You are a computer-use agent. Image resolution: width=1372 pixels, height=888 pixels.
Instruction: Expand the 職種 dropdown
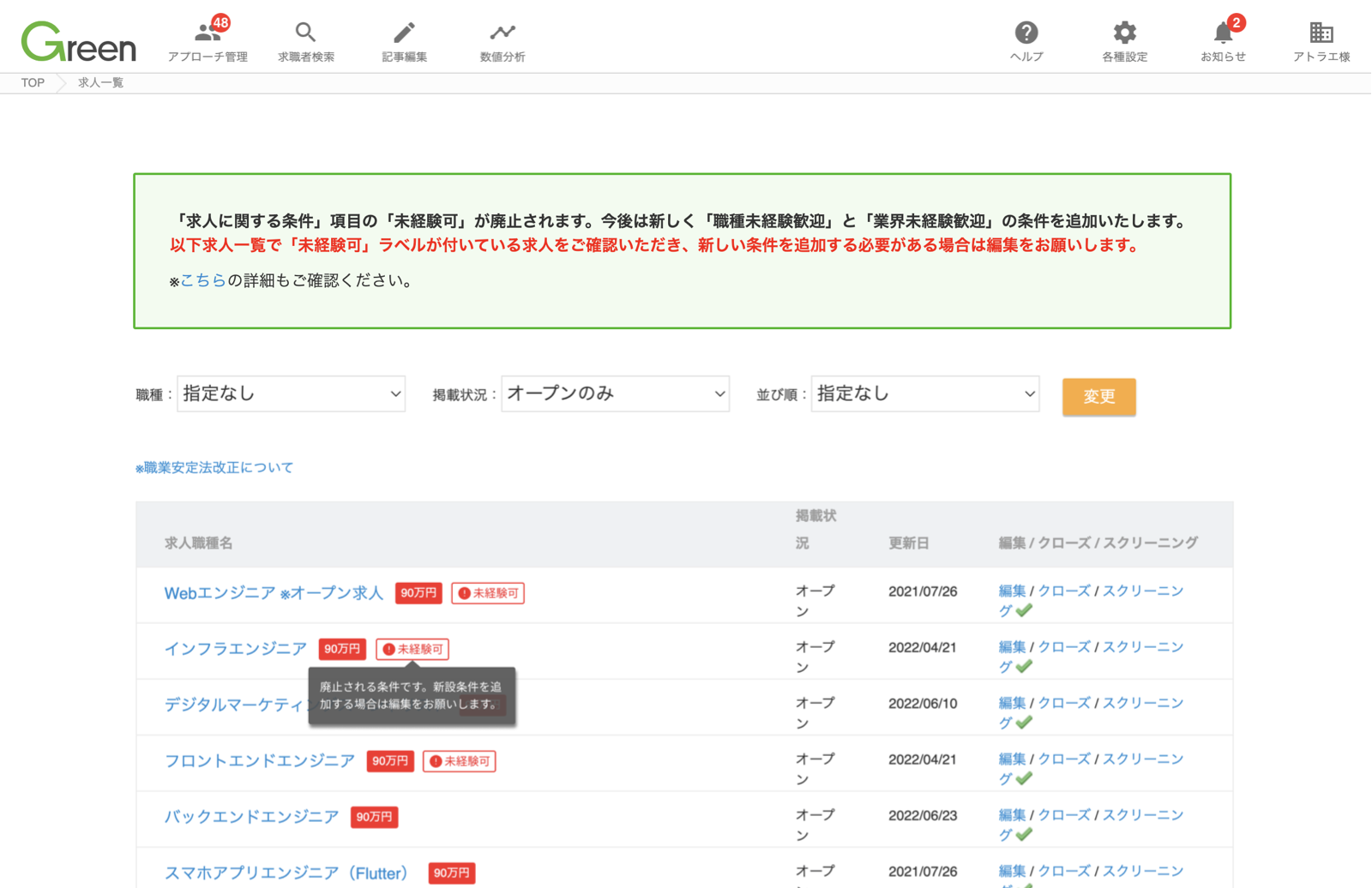pos(291,393)
